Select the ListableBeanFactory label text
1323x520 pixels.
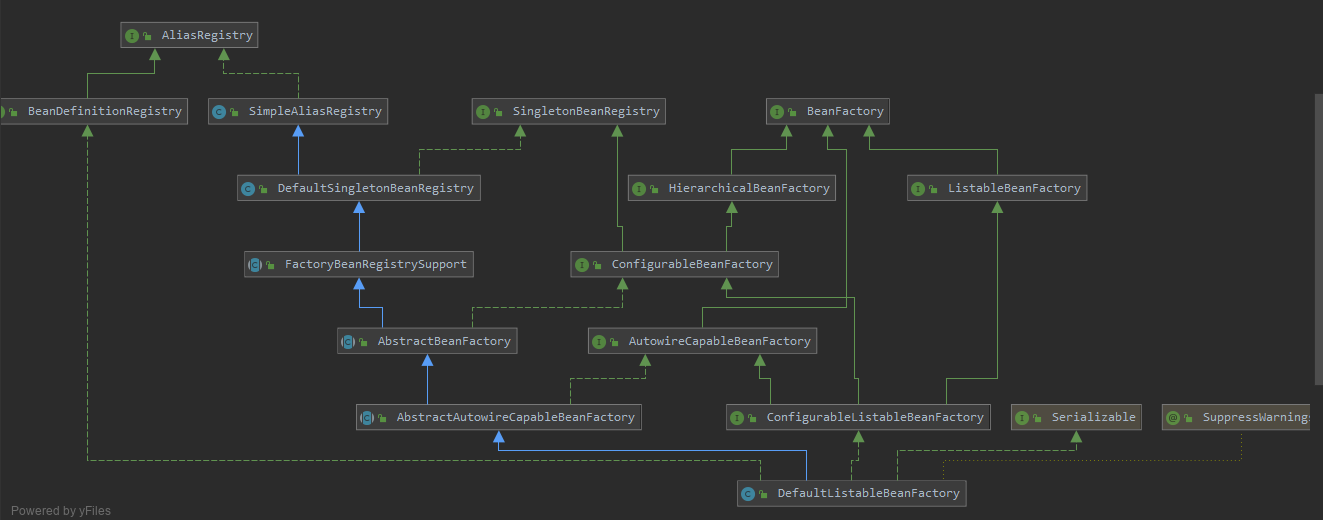[x=1015, y=188]
